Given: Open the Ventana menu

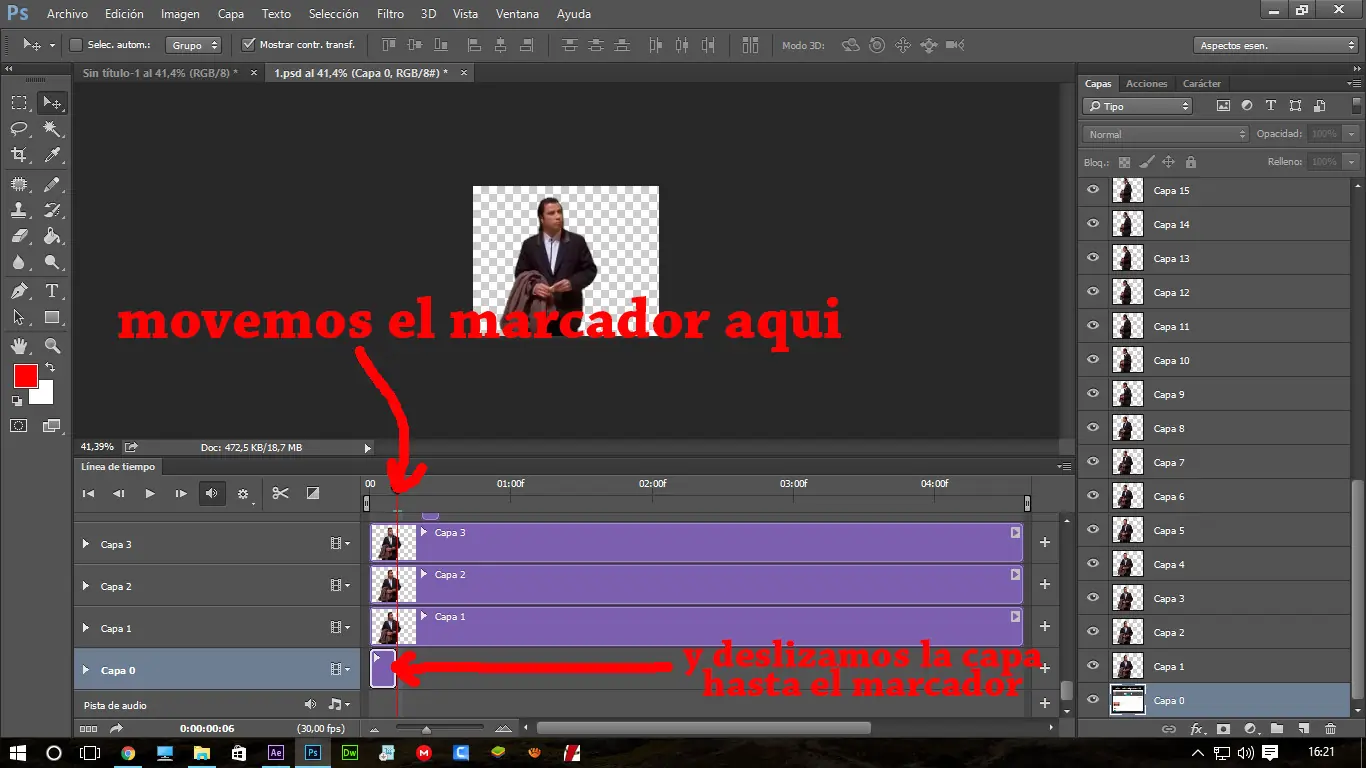Looking at the screenshot, I should (517, 14).
